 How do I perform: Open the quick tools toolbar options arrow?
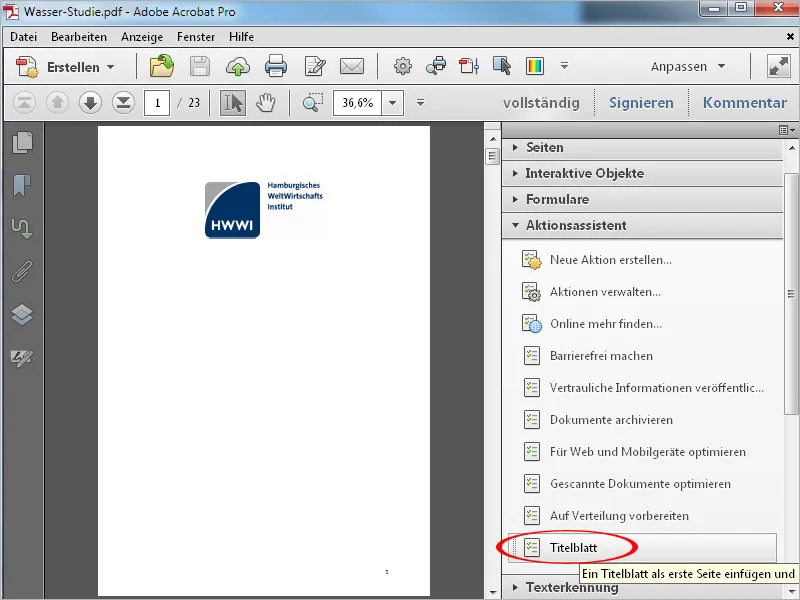coord(564,66)
